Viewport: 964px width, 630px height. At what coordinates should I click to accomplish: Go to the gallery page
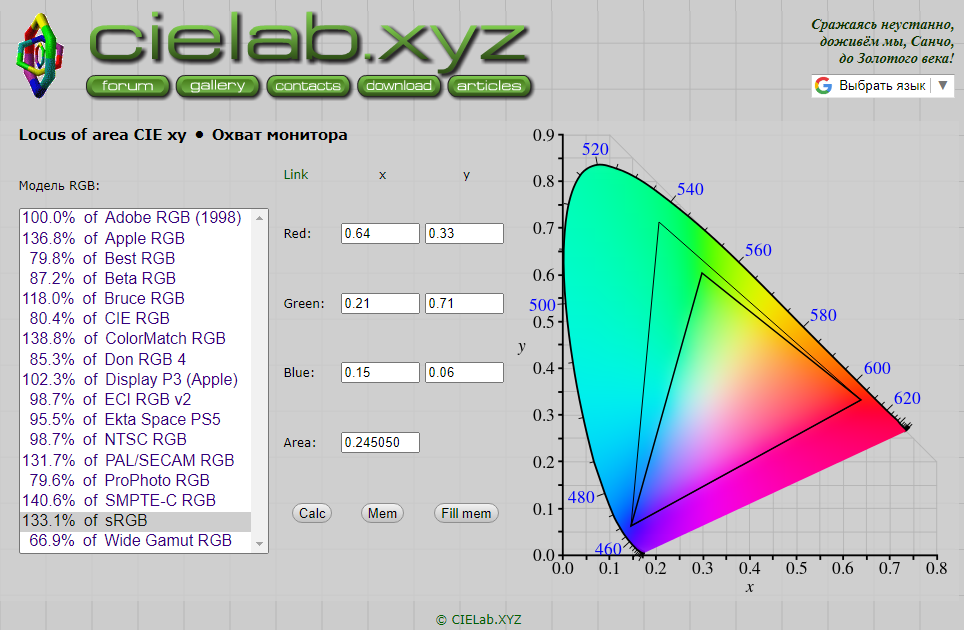coord(217,86)
